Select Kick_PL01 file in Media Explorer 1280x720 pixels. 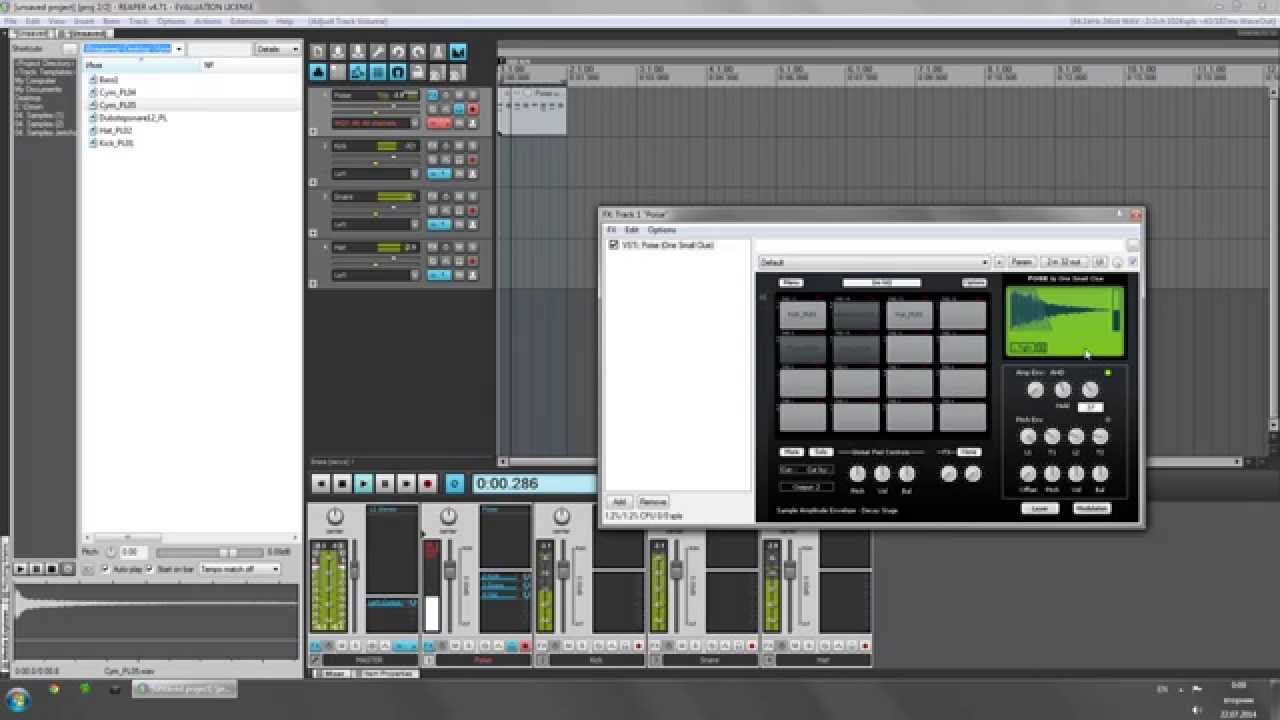click(116, 143)
